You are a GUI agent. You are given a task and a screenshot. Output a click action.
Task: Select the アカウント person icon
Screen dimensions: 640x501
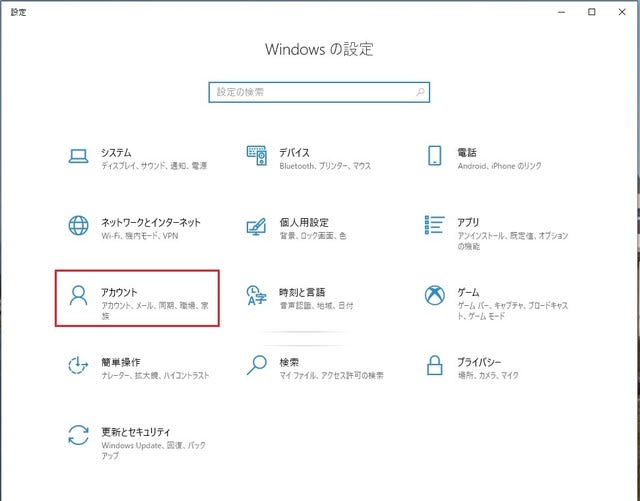[78, 295]
